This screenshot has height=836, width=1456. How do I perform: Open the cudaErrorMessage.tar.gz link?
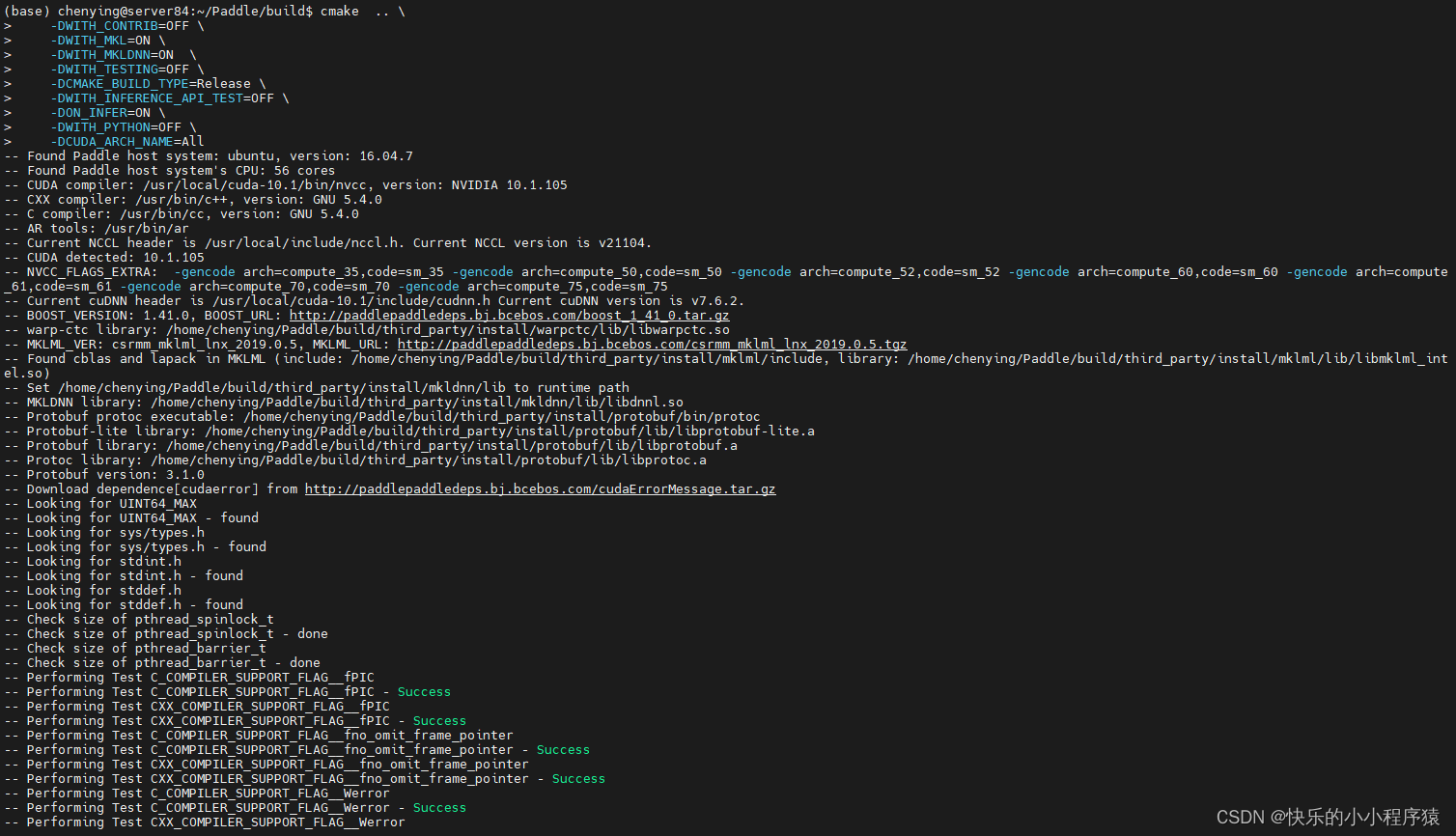(x=540, y=489)
